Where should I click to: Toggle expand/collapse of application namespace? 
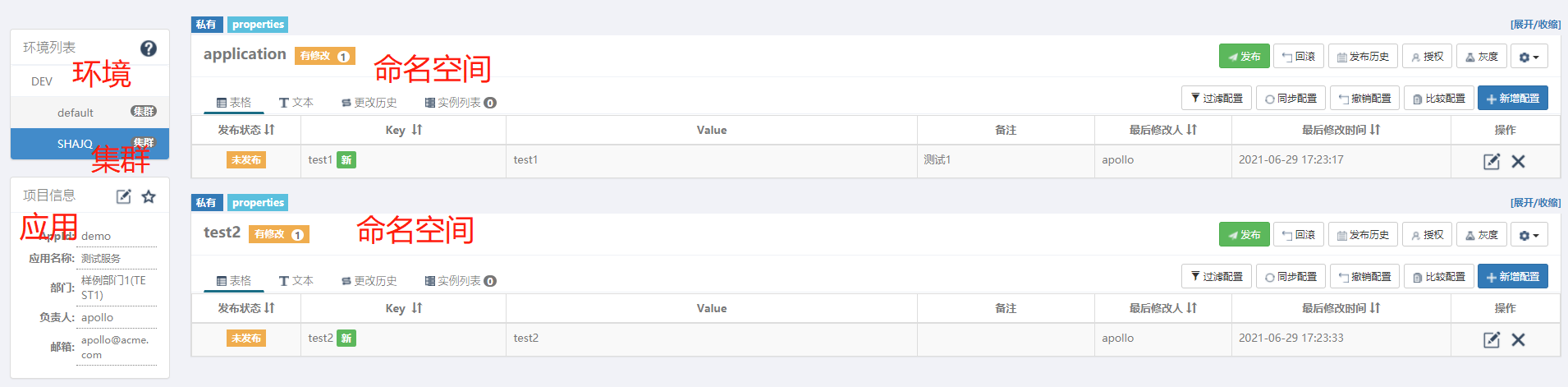[1535, 25]
